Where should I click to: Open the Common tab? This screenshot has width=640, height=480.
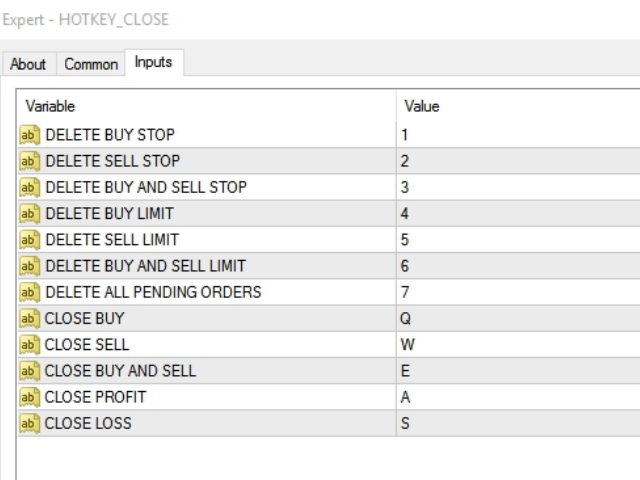click(91, 64)
